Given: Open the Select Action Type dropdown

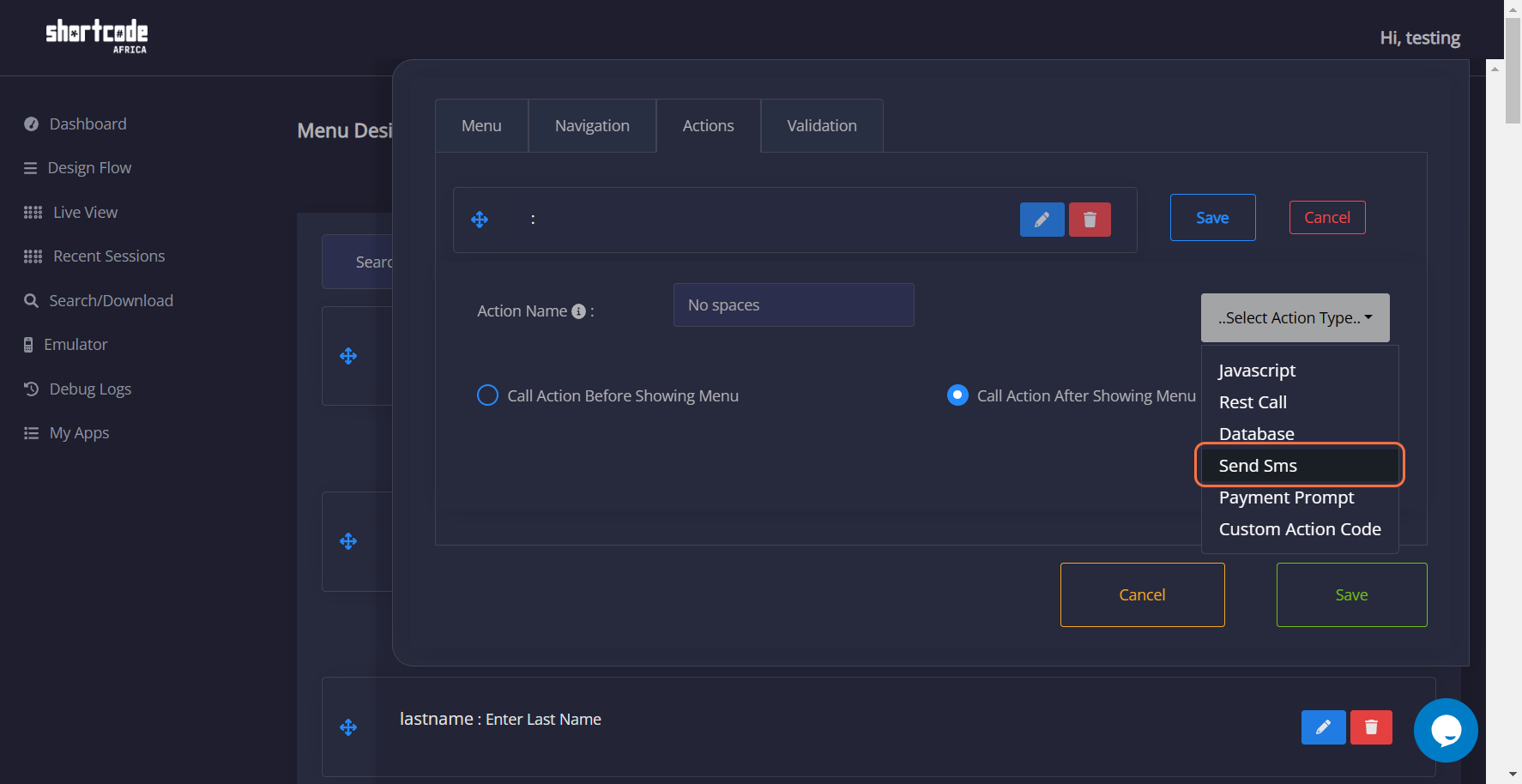Looking at the screenshot, I should [x=1295, y=318].
